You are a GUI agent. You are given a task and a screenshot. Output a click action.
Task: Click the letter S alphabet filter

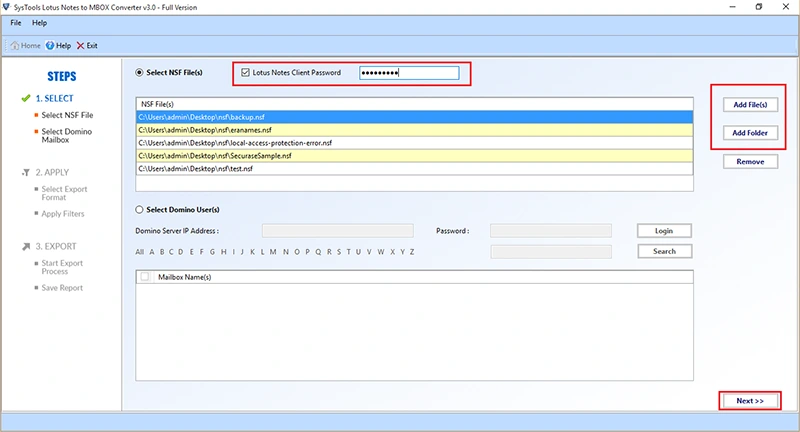click(339, 252)
